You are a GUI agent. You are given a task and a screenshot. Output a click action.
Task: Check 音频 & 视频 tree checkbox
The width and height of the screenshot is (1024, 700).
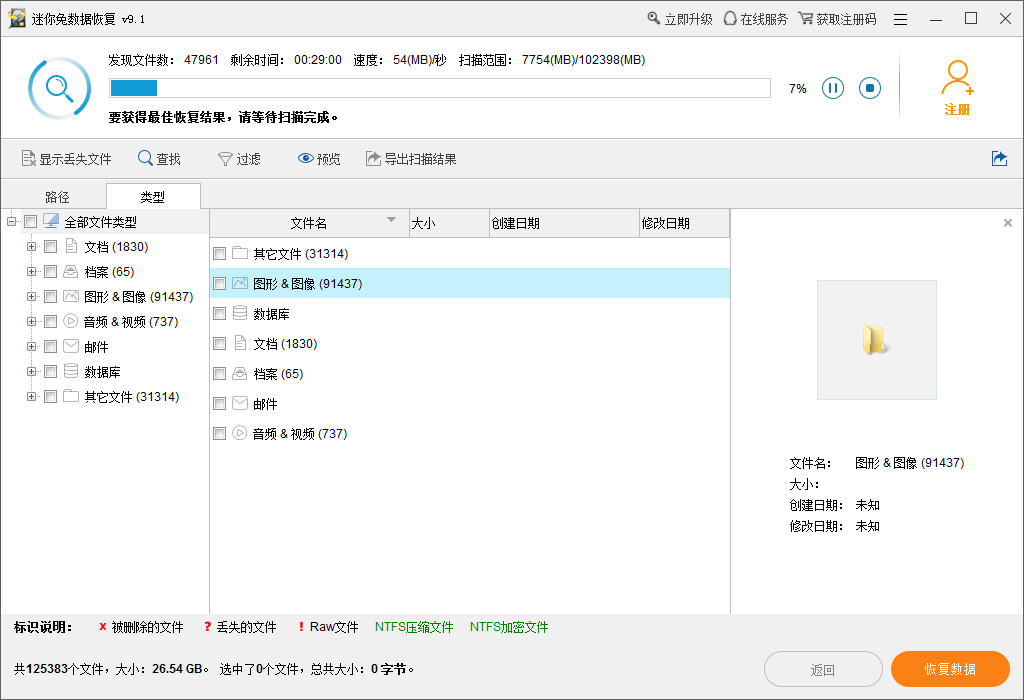[50, 321]
